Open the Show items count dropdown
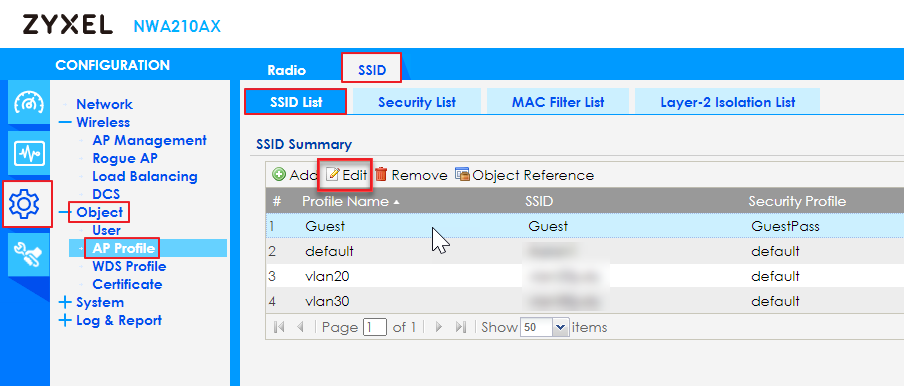This screenshot has width=904, height=386. [x=560, y=327]
